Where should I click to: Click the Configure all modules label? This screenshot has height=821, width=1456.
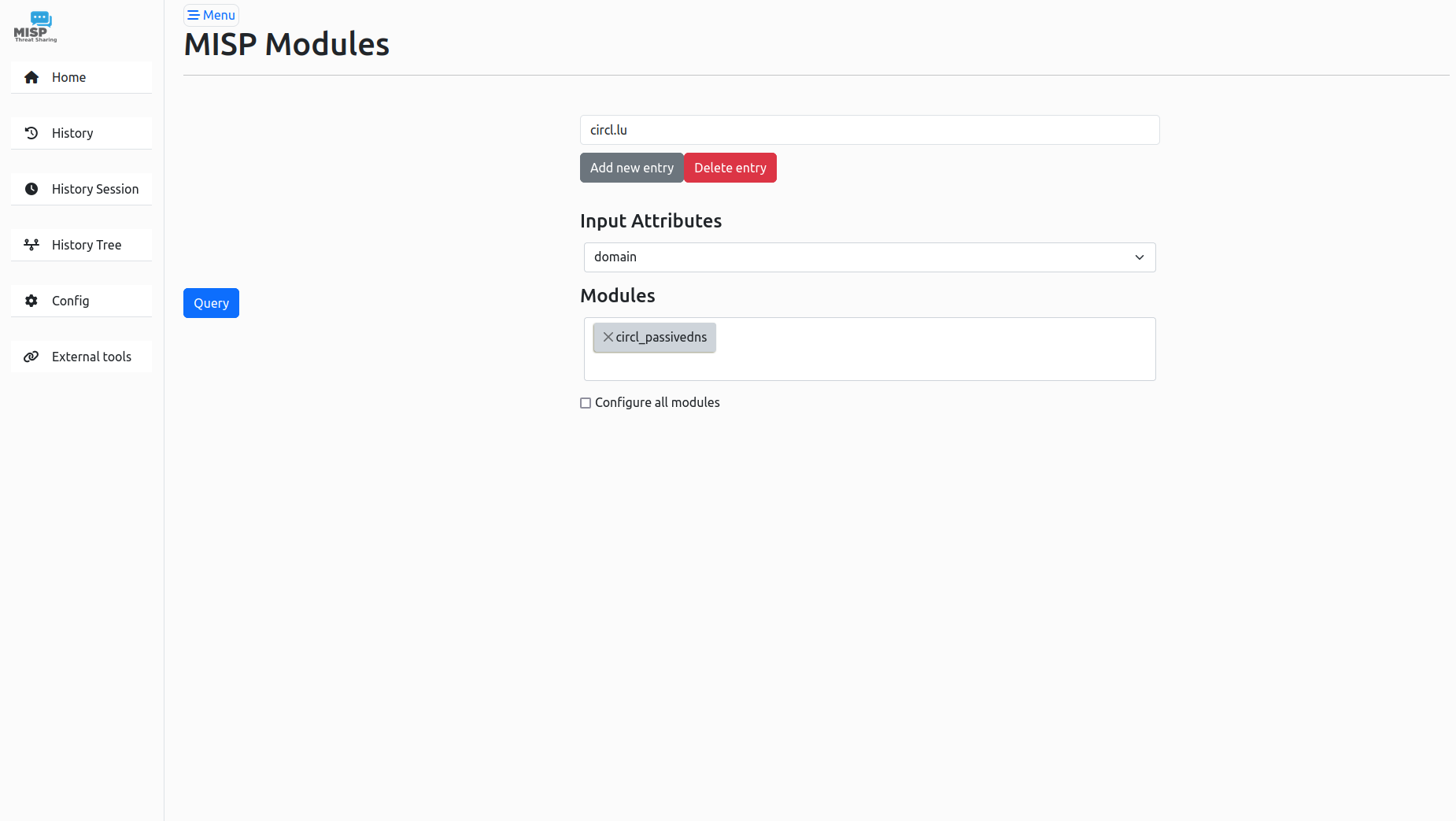(x=657, y=402)
